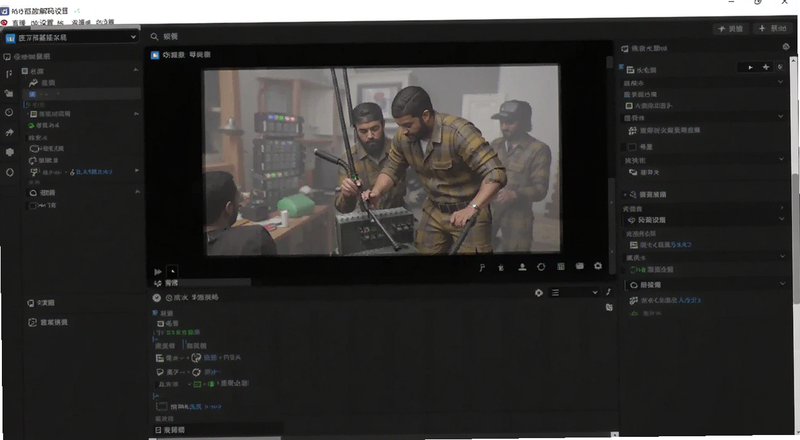The width and height of the screenshot is (800, 440).
Task: Toggle the blue checkbox in the highlighted left tree row
Action: coord(32,94)
